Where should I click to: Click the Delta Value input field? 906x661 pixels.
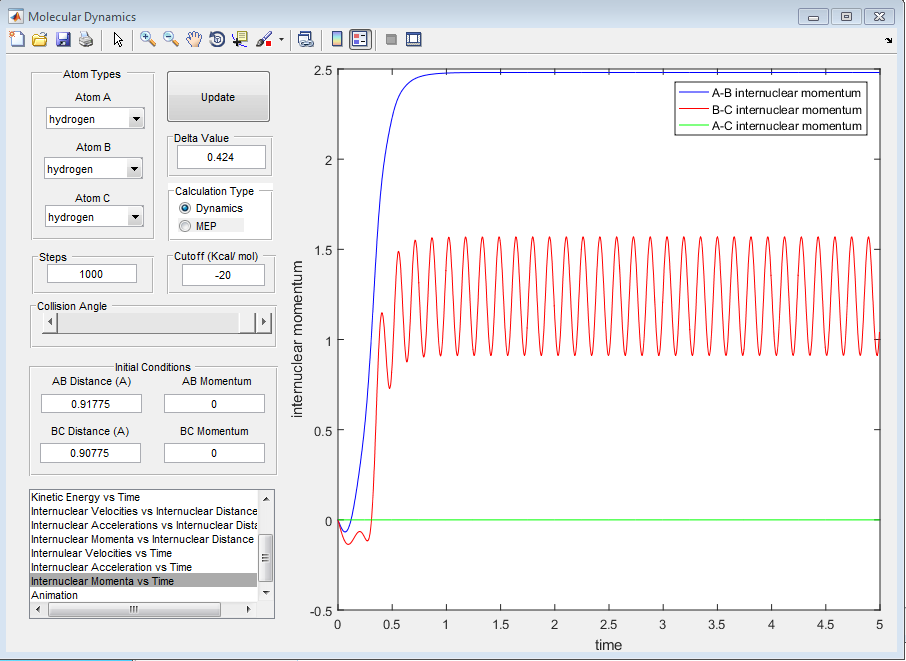coord(221,157)
